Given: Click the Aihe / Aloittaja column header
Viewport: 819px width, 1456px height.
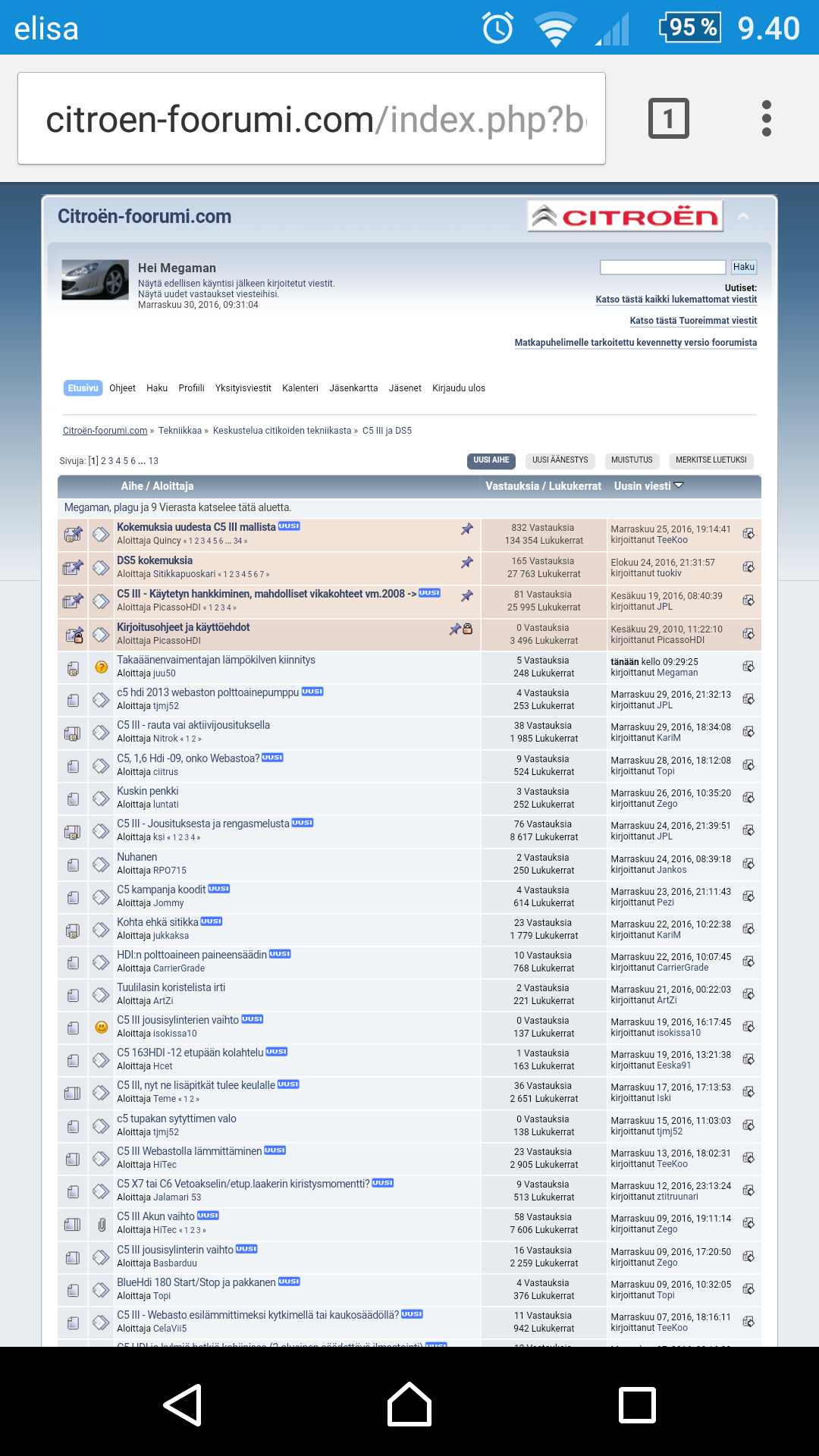Looking at the screenshot, I should coord(157,486).
